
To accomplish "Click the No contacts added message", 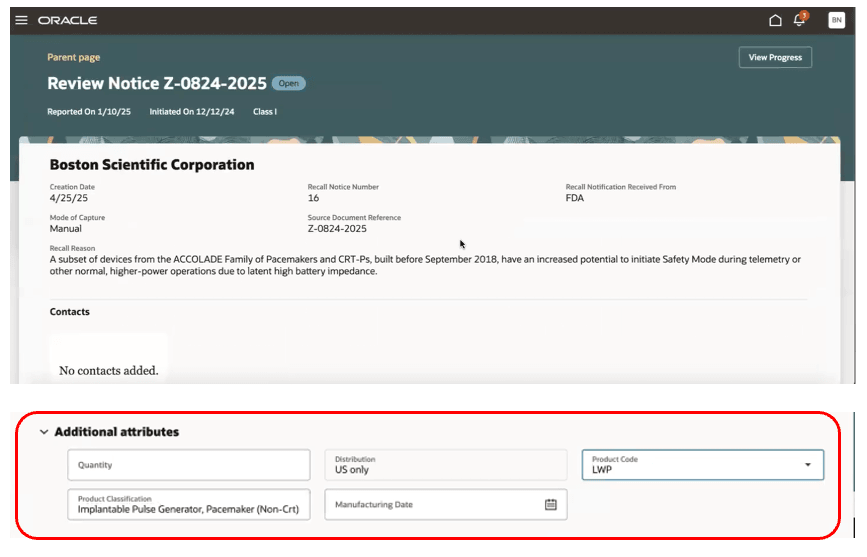I will [108, 371].
